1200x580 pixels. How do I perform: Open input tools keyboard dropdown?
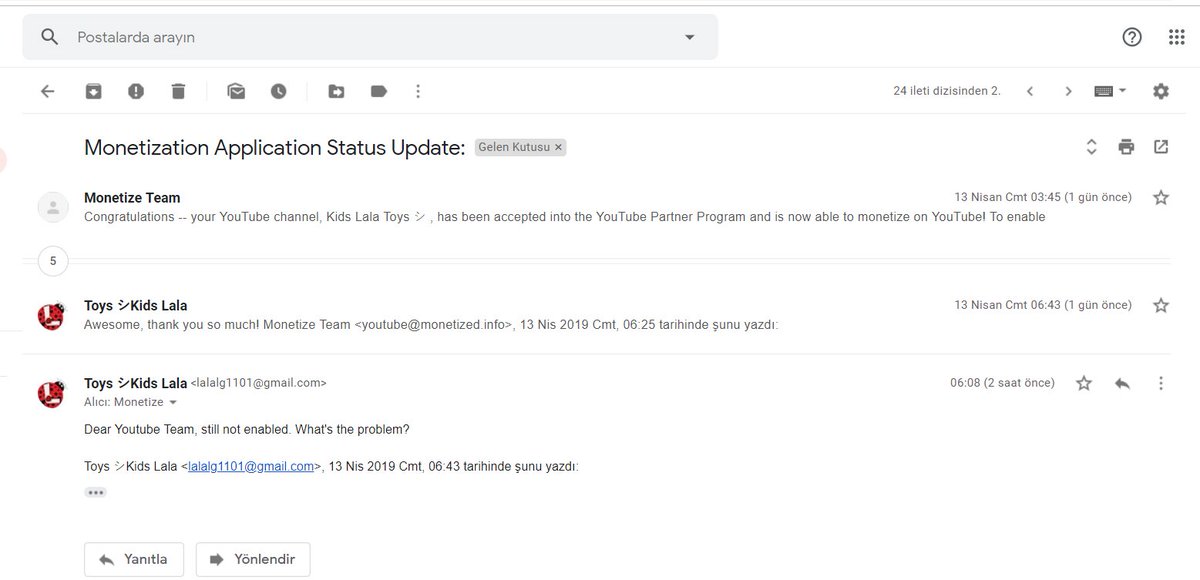pyautogui.click(x=1110, y=91)
